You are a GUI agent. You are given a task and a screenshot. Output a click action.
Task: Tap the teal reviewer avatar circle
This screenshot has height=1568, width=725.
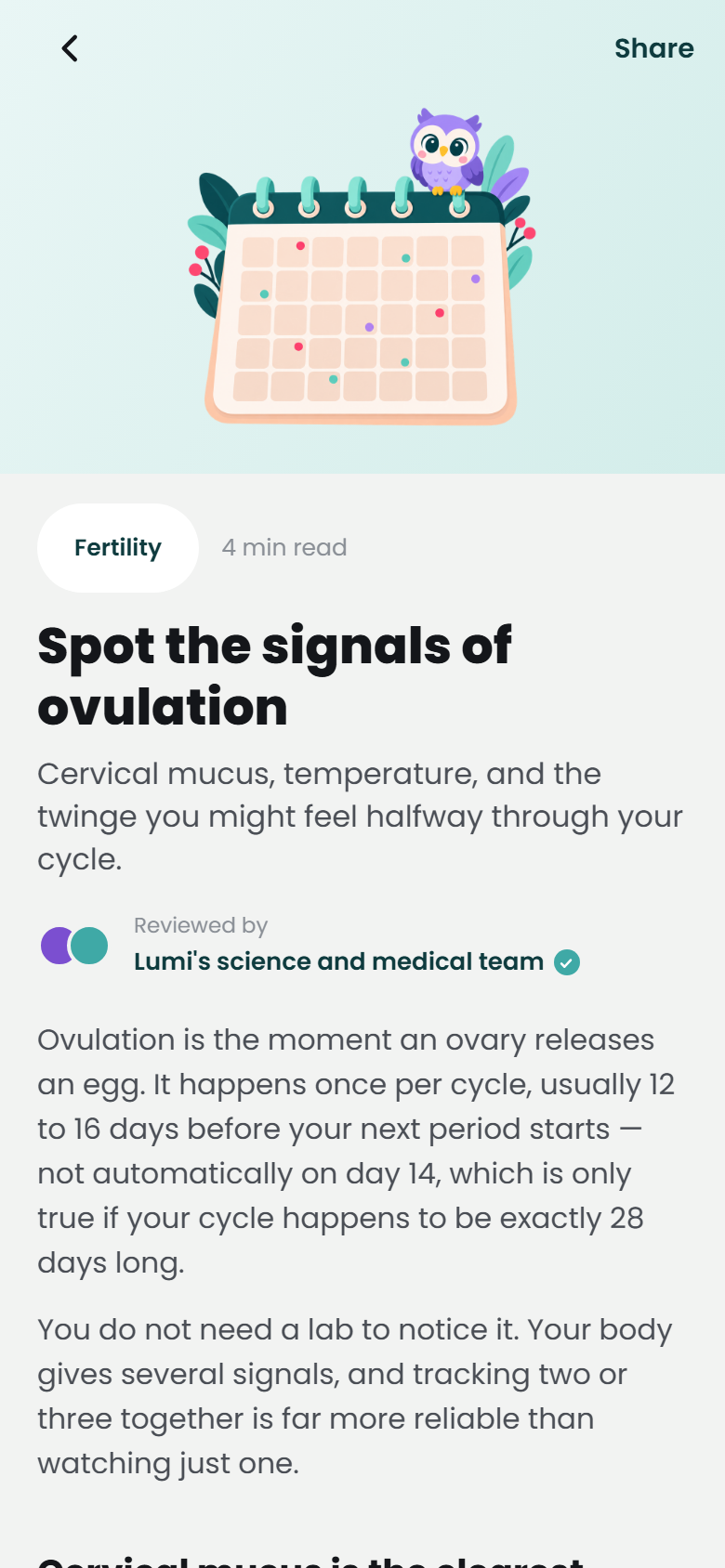(89, 946)
